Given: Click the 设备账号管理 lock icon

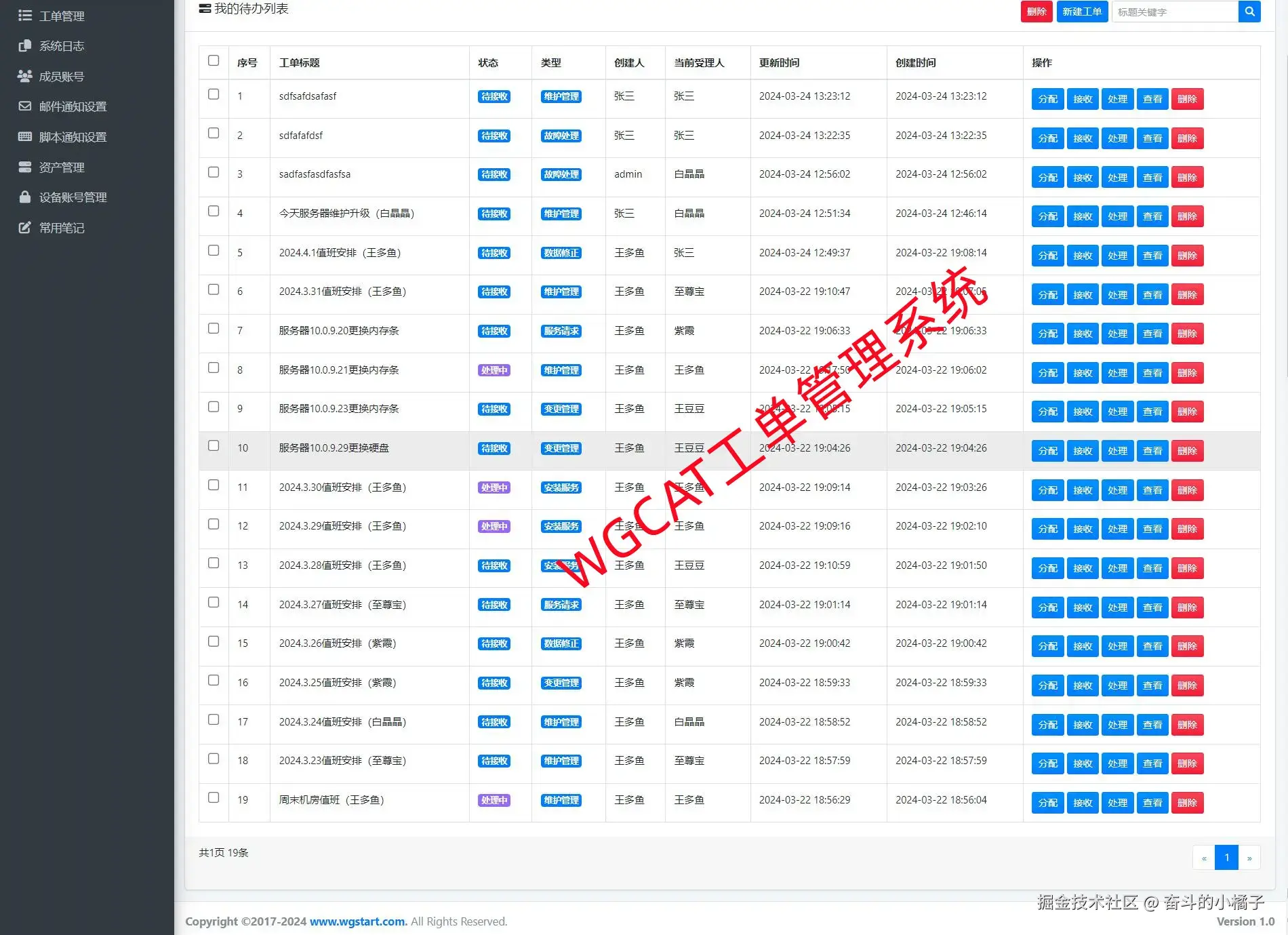Looking at the screenshot, I should point(25,197).
